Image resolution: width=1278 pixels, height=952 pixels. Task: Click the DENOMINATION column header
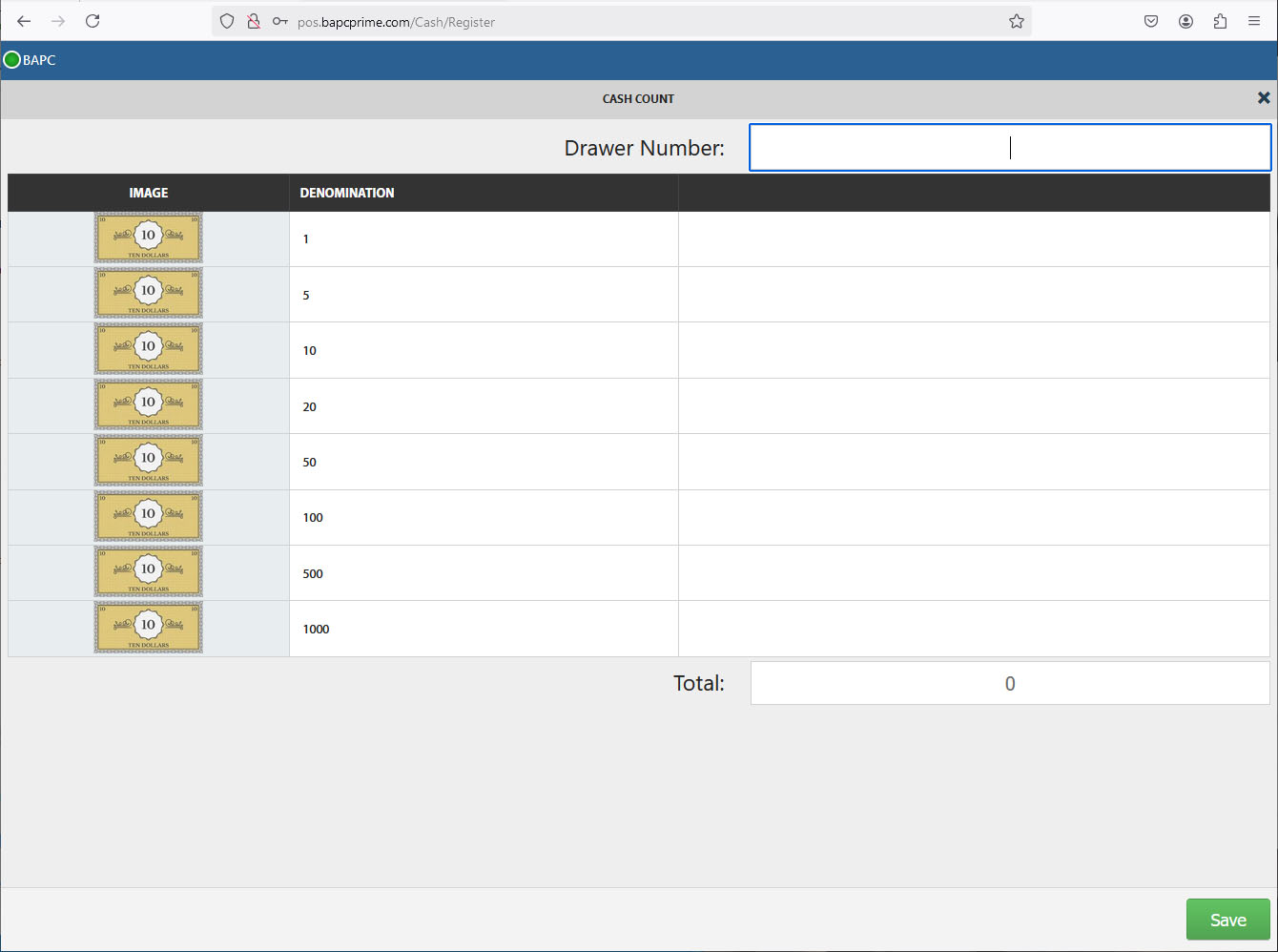(x=347, y=193)
